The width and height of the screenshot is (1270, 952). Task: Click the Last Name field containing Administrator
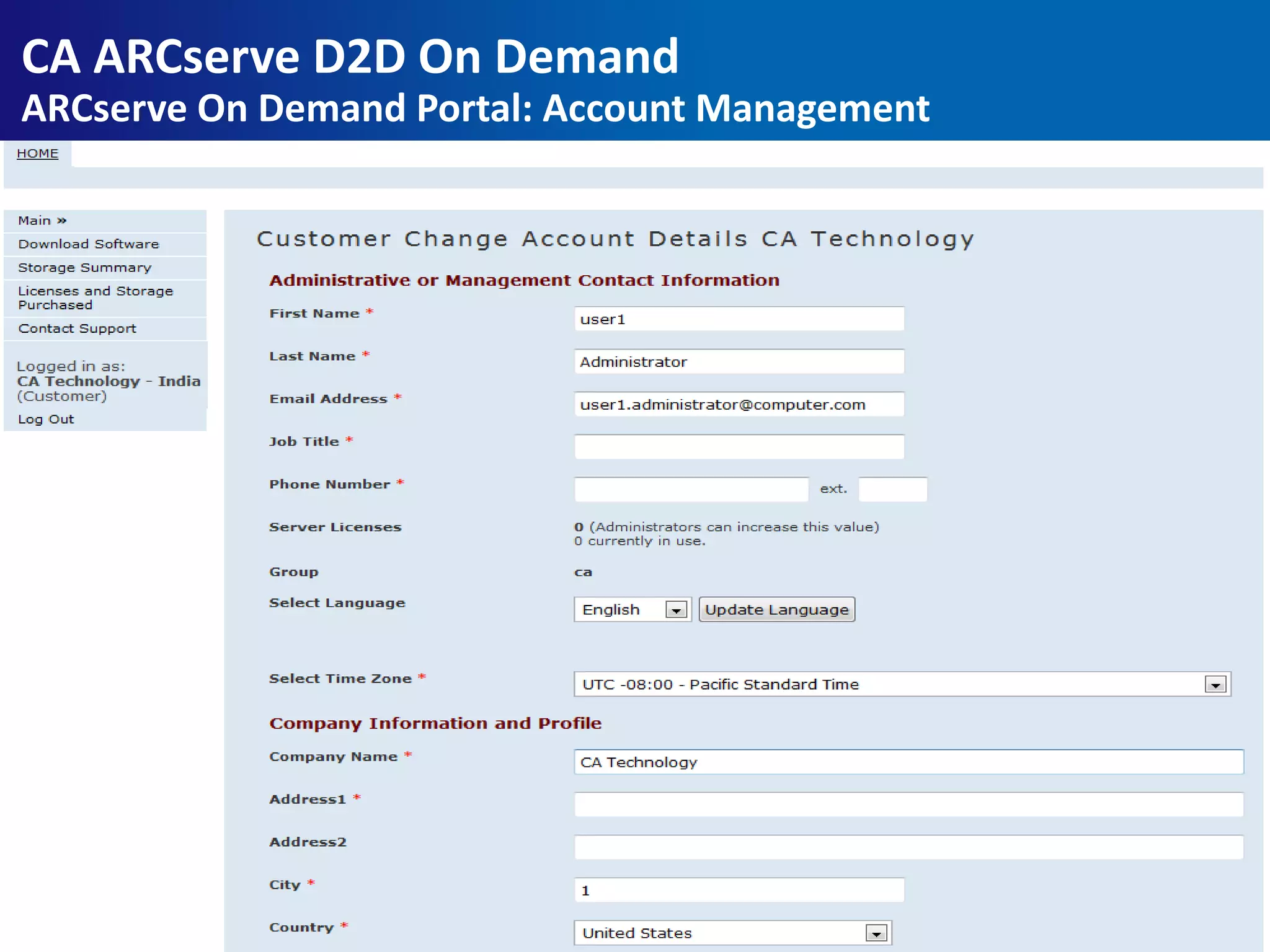coord(739,362)
